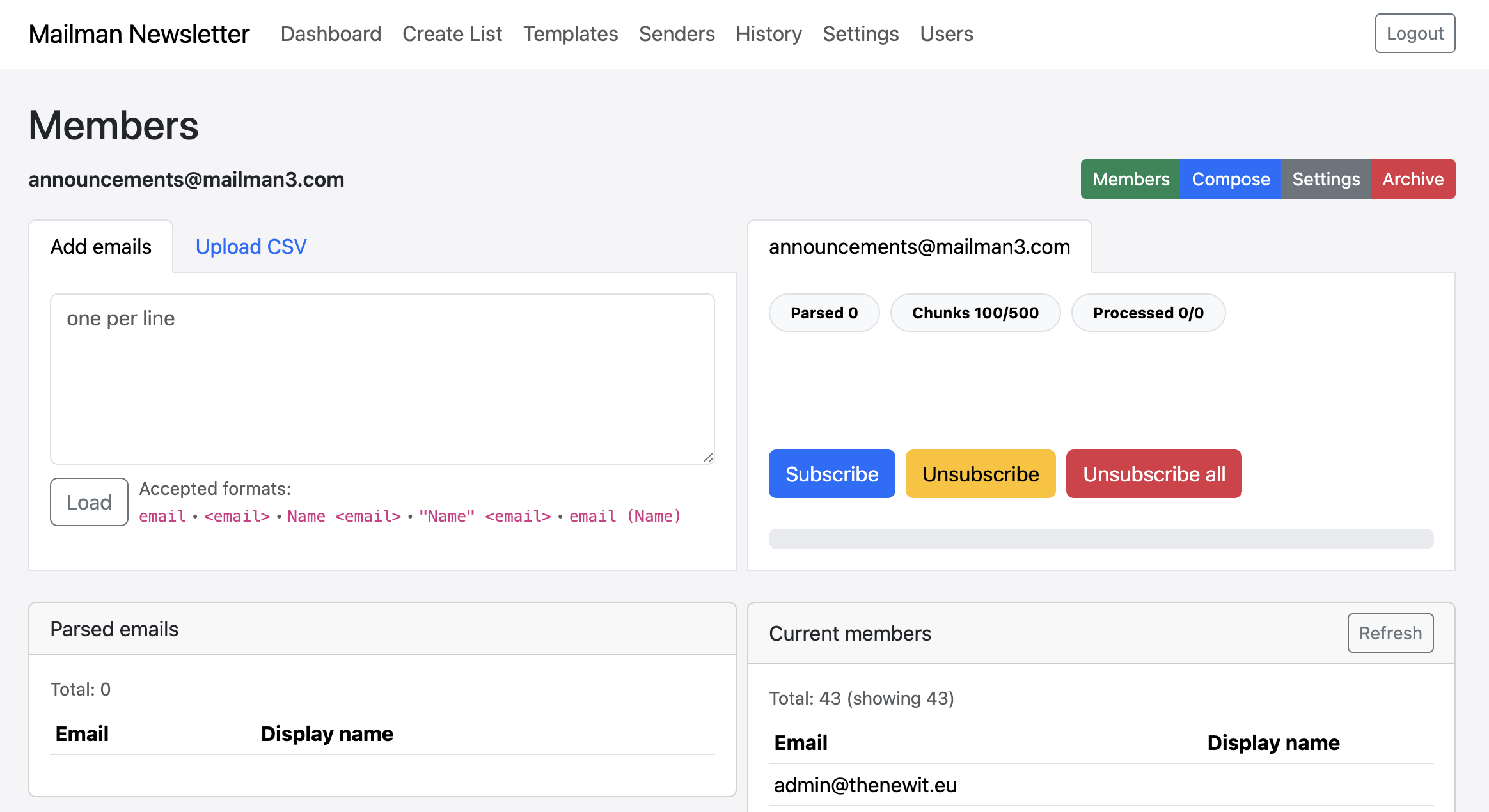The width and height of the screenshot is (1489, 812).
Task: Open Settings in the top navbar
Action: [860, 33]
